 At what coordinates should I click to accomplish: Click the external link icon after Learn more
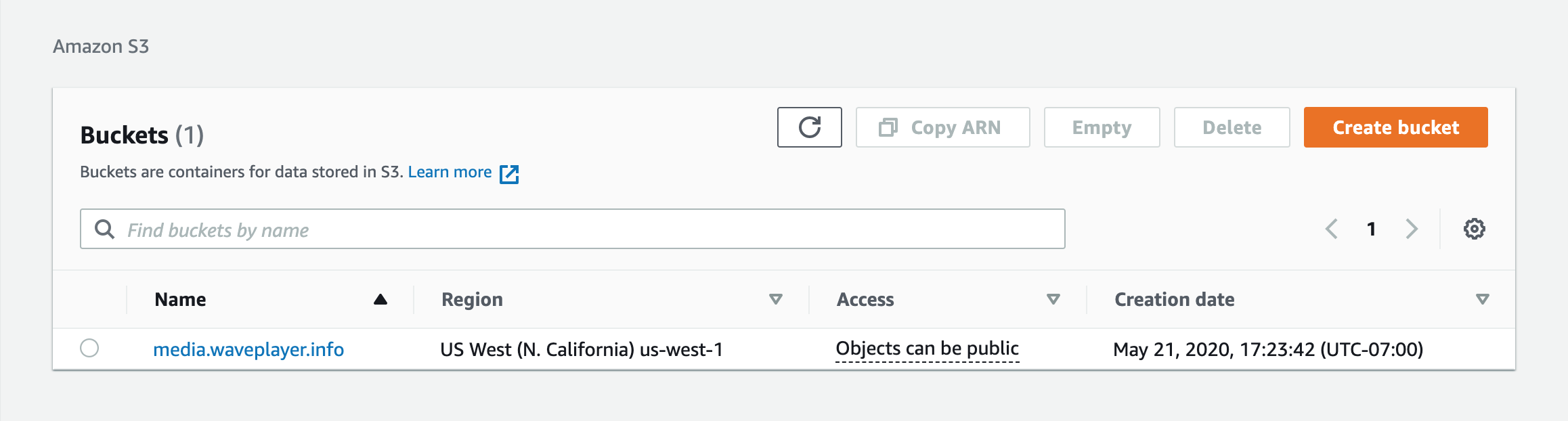509,174
